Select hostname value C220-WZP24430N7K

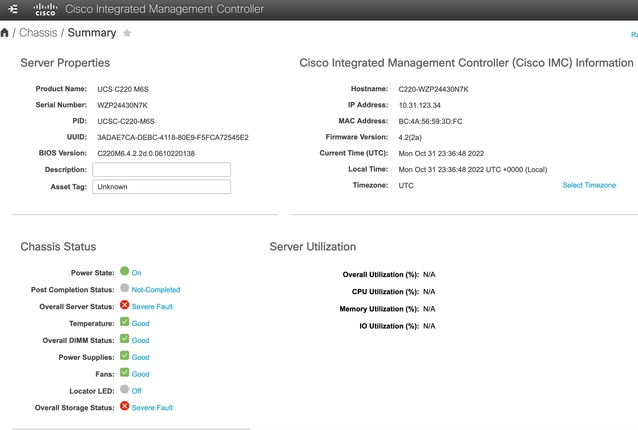[433, 89]
